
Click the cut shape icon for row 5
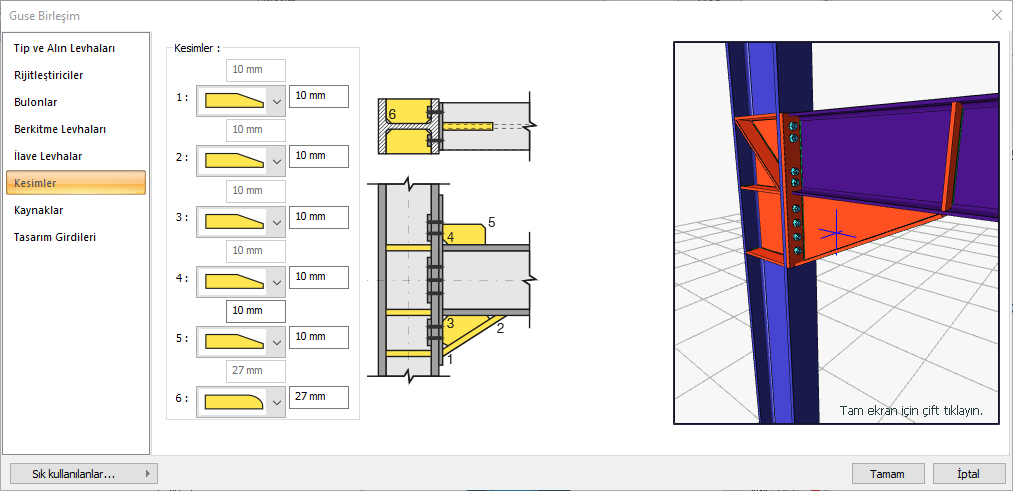point(235,340)
